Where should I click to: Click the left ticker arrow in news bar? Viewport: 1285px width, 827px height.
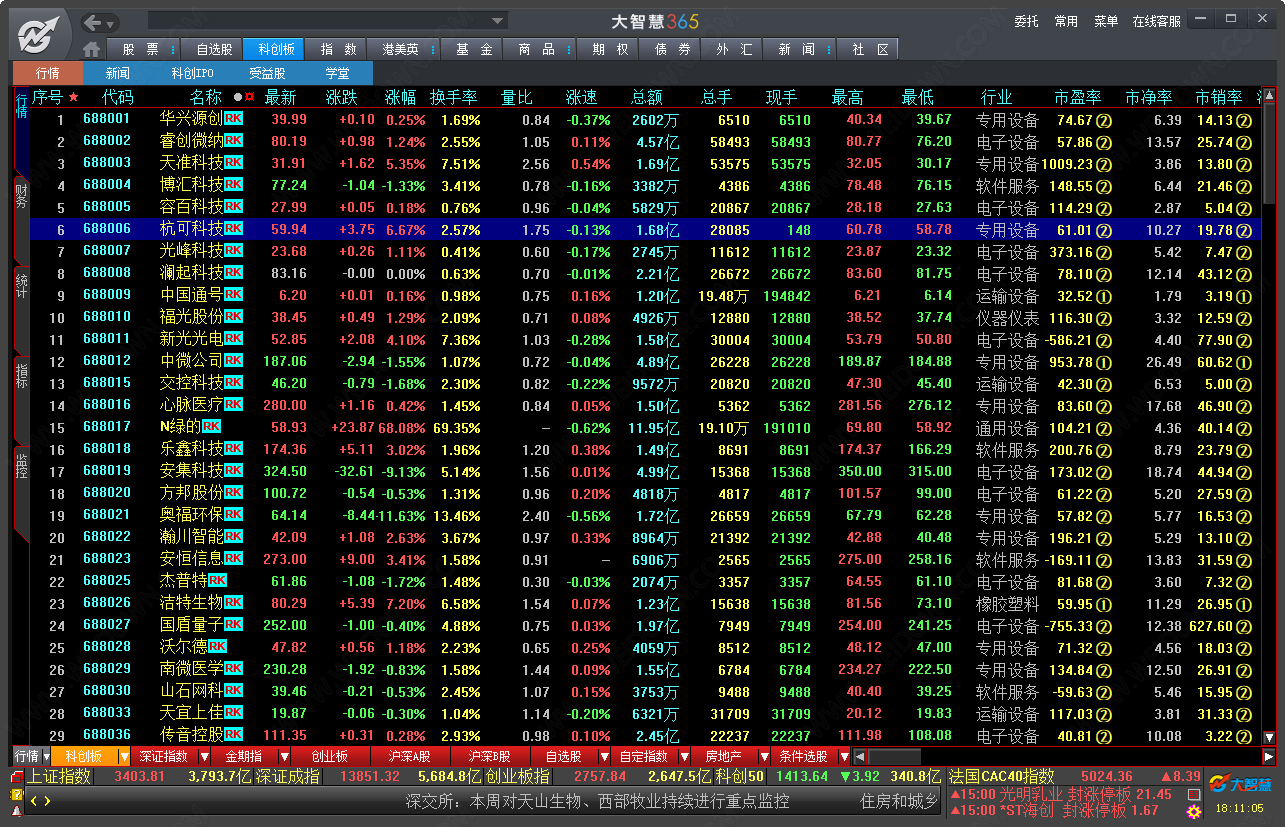click(x=33, y=801)
